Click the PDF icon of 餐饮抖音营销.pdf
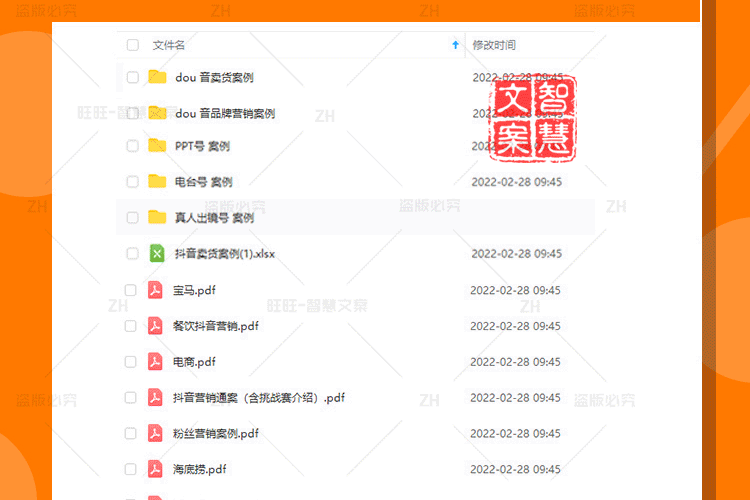This screenshot has width=750, height=500. pyautogui.click(x=155, y=326)
